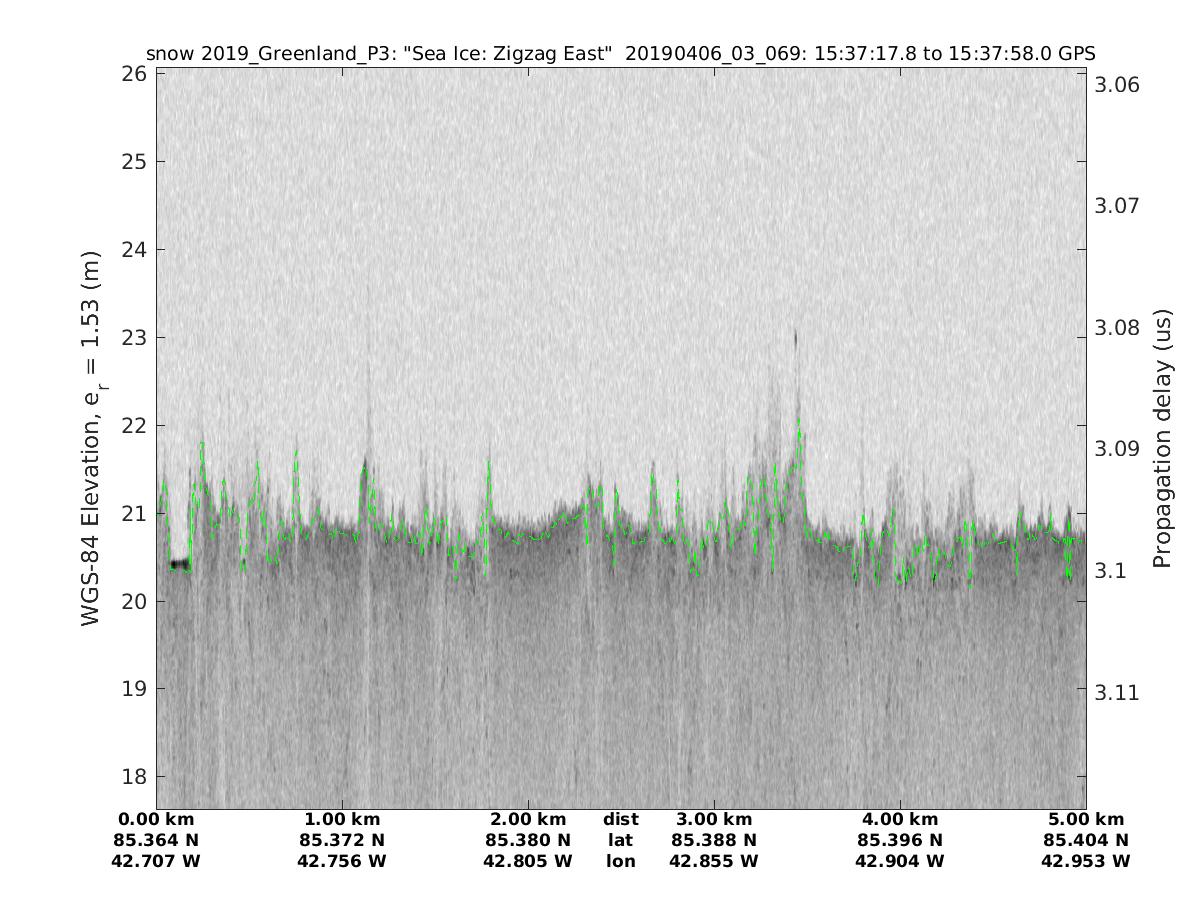Screen dimensions: 1200x900
Task: Click the "42.953 W" longitude label
Action: click(x=1085, y=861)
